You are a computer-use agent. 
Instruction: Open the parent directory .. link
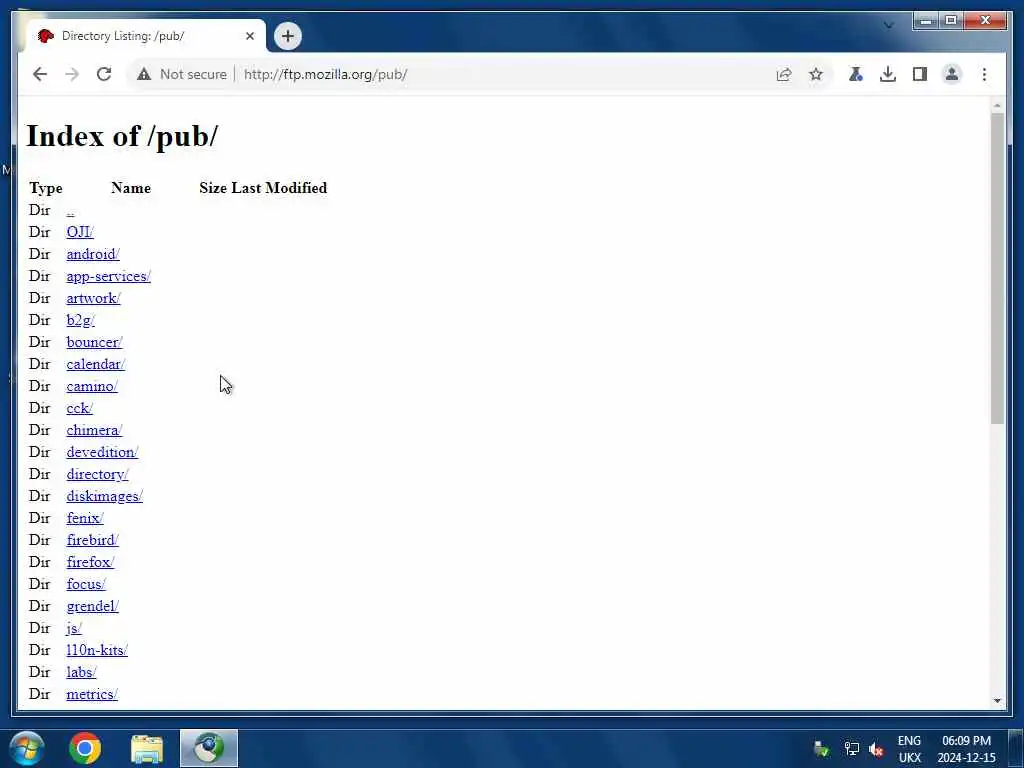(71, 211)
